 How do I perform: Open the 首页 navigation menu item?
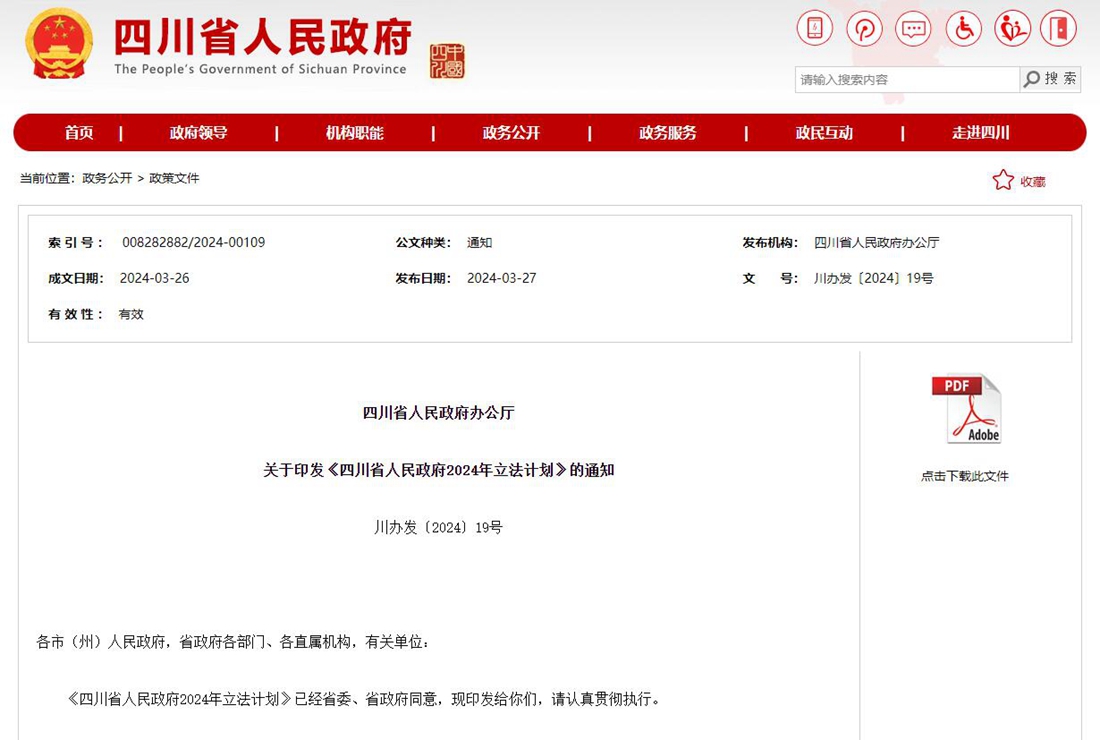pyautogui.click(x=79, y=133)
